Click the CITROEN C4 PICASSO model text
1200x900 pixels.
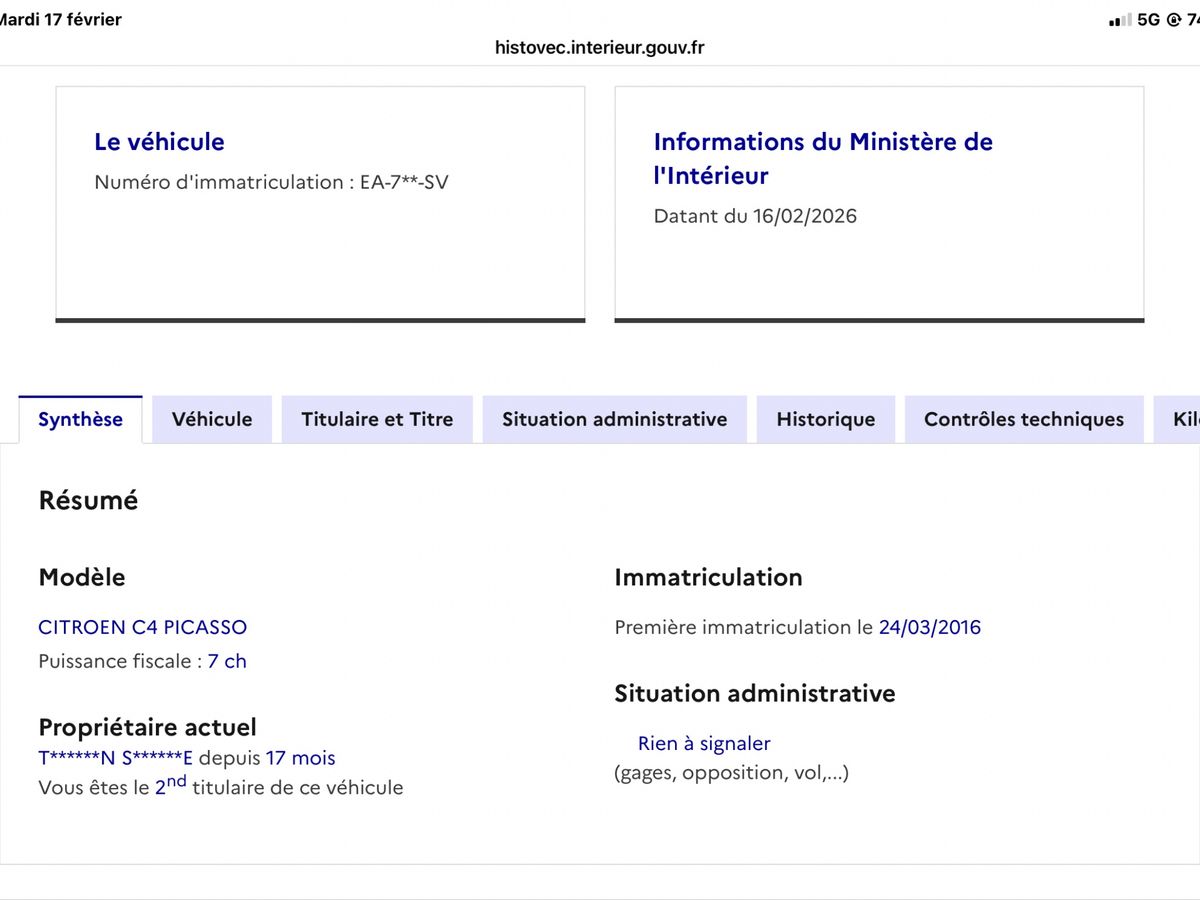pos(142,627)
